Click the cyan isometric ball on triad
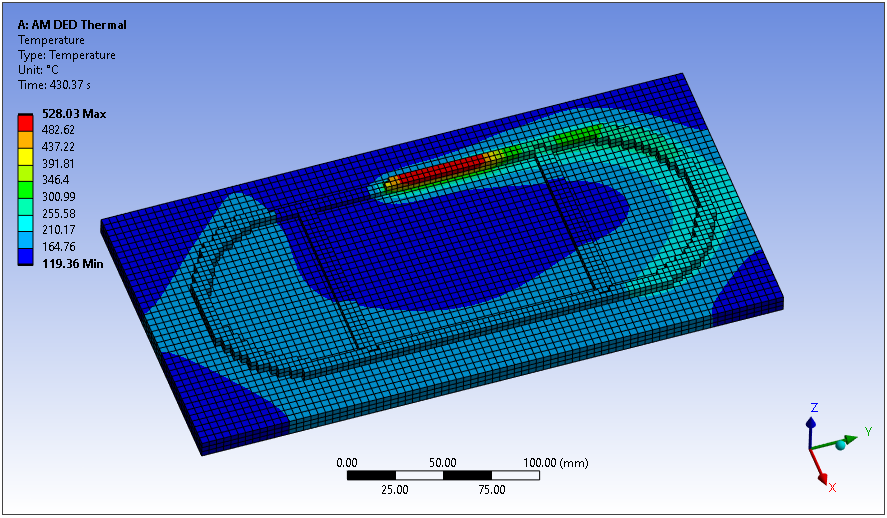The image size is (887, 518). coord(840,446)
